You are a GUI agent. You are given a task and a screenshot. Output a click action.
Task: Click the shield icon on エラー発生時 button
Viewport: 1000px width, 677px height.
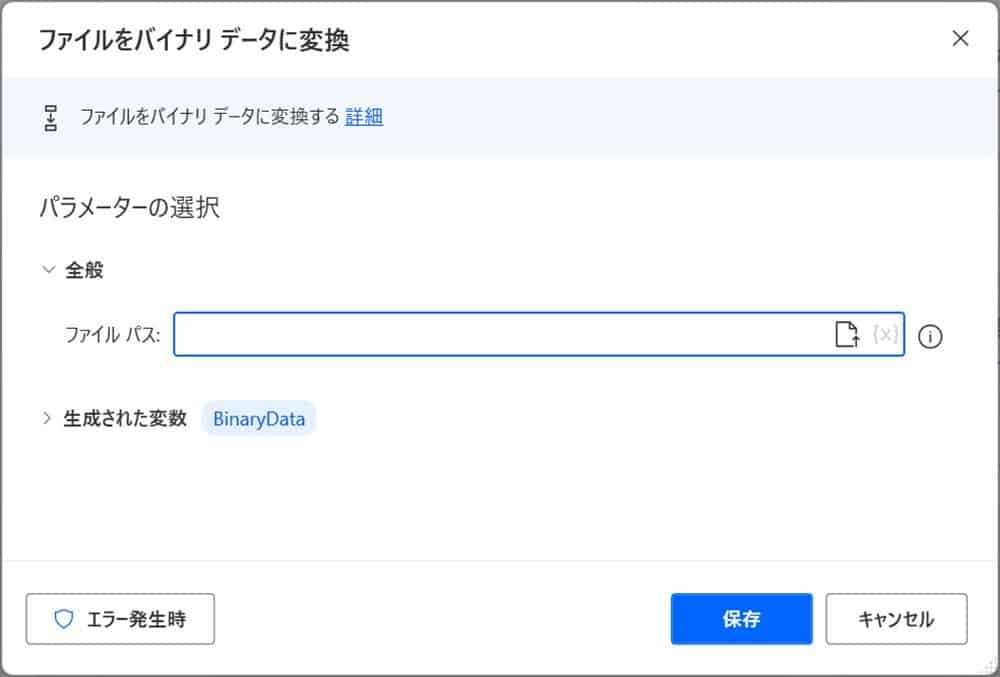click(x=63, y=619)
